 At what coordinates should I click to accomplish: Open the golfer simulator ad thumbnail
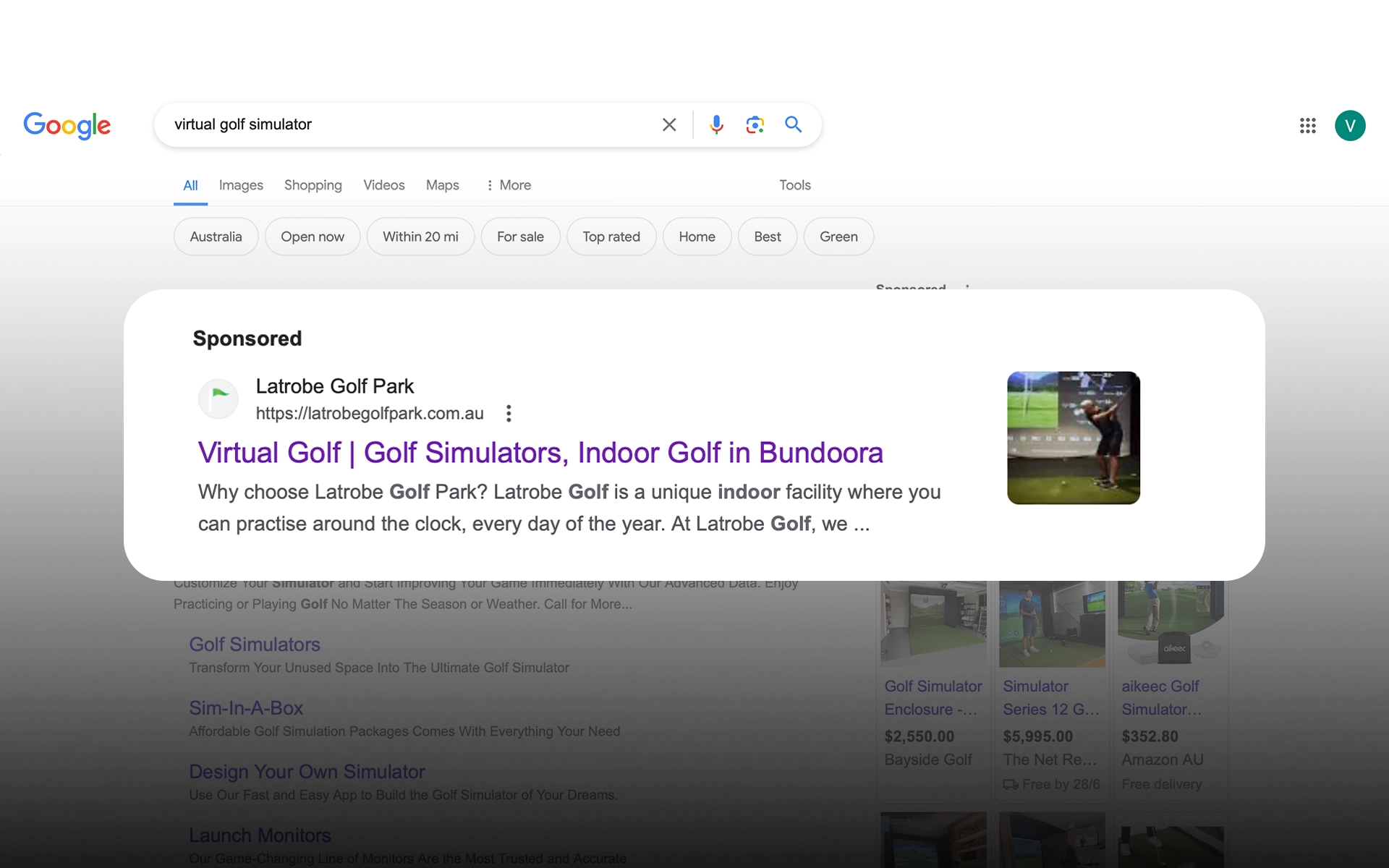[1074, 438]
